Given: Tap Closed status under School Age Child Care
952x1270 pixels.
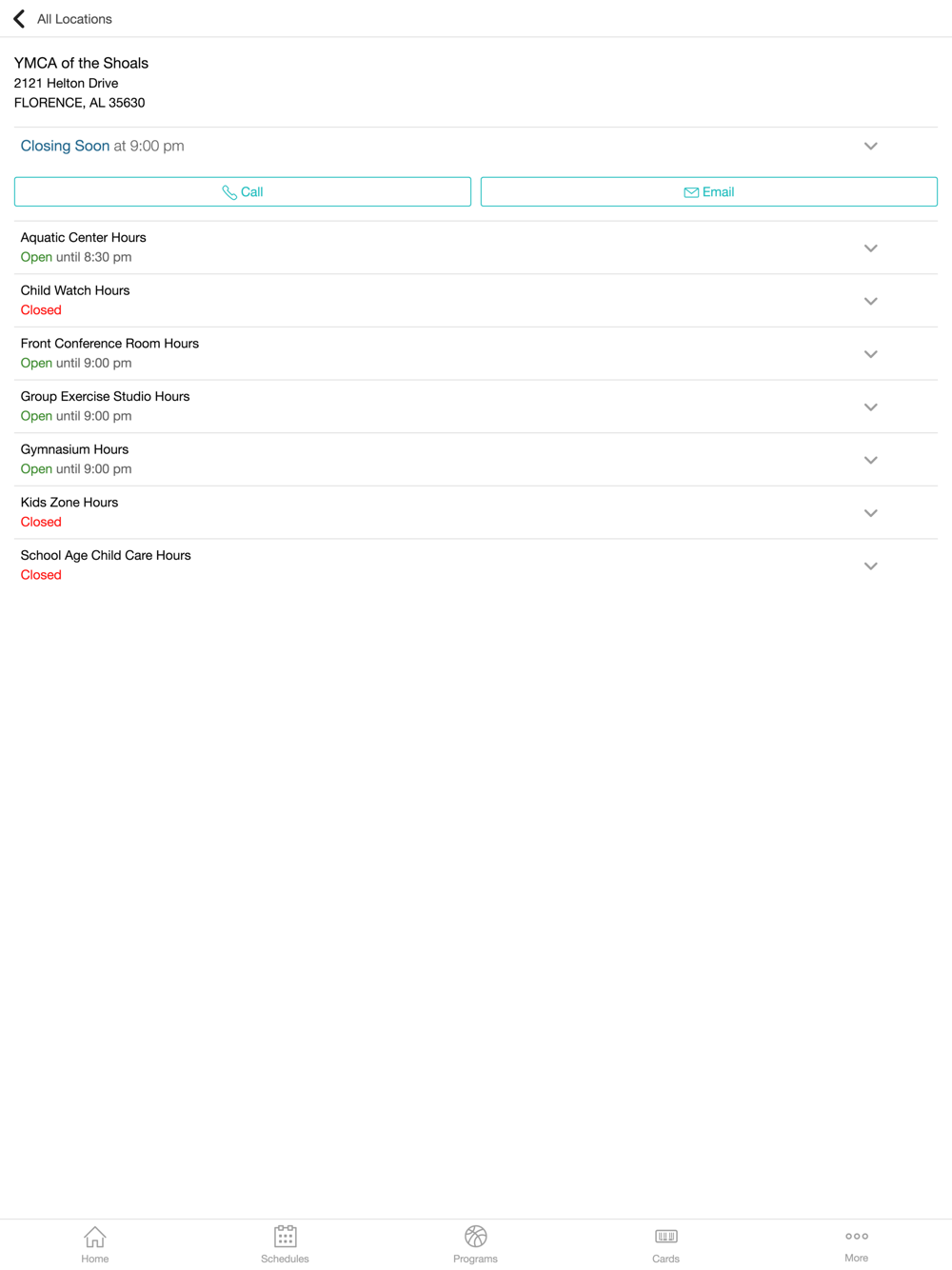Looking at the screenshot, I should [x=41, y=575].
